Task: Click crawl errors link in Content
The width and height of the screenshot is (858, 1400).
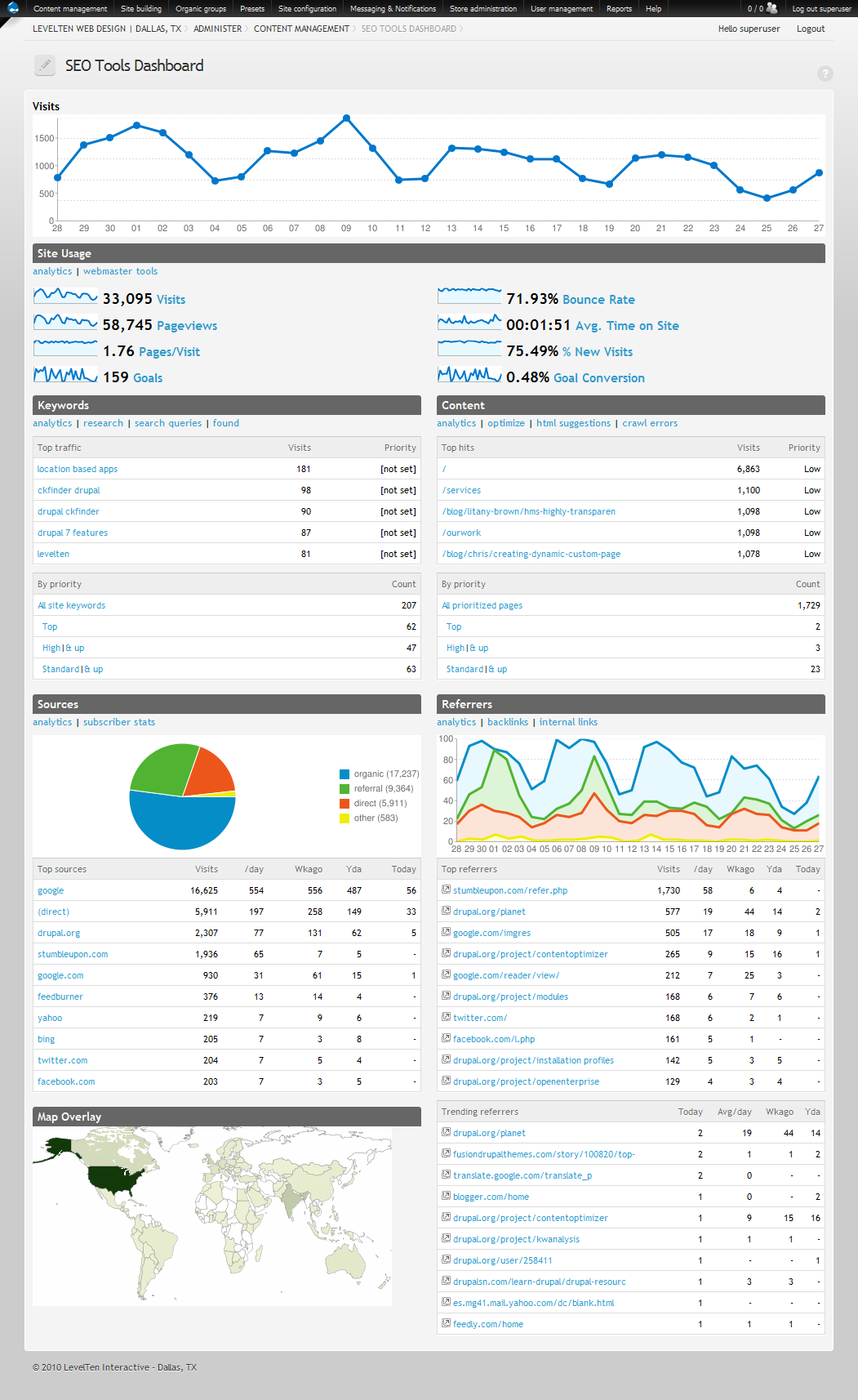Action: click(x=650, y=423)
